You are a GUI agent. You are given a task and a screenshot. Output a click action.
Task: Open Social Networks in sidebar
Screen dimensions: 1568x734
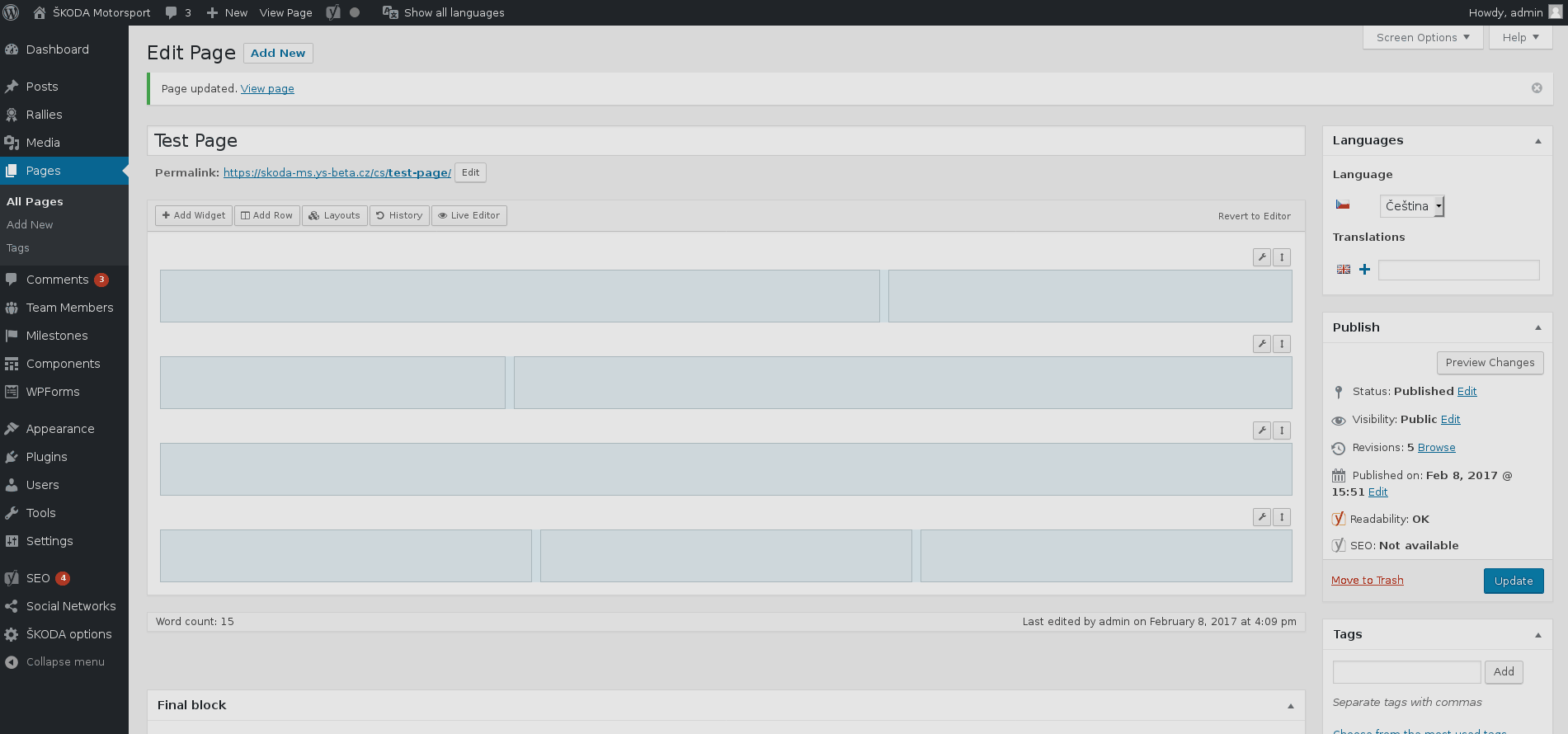(64, 606)
